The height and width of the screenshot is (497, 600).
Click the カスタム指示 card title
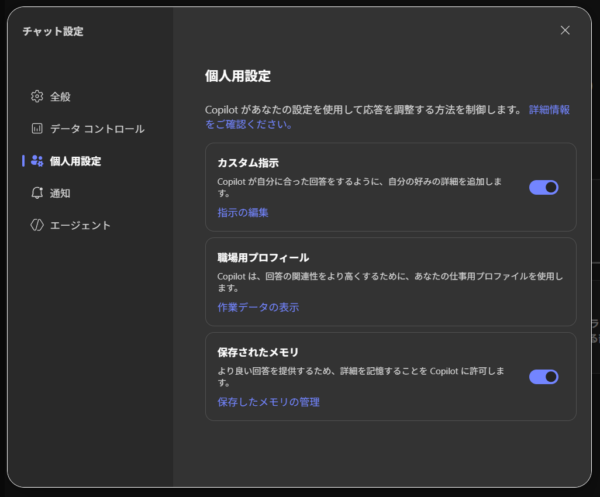(248, 162)
